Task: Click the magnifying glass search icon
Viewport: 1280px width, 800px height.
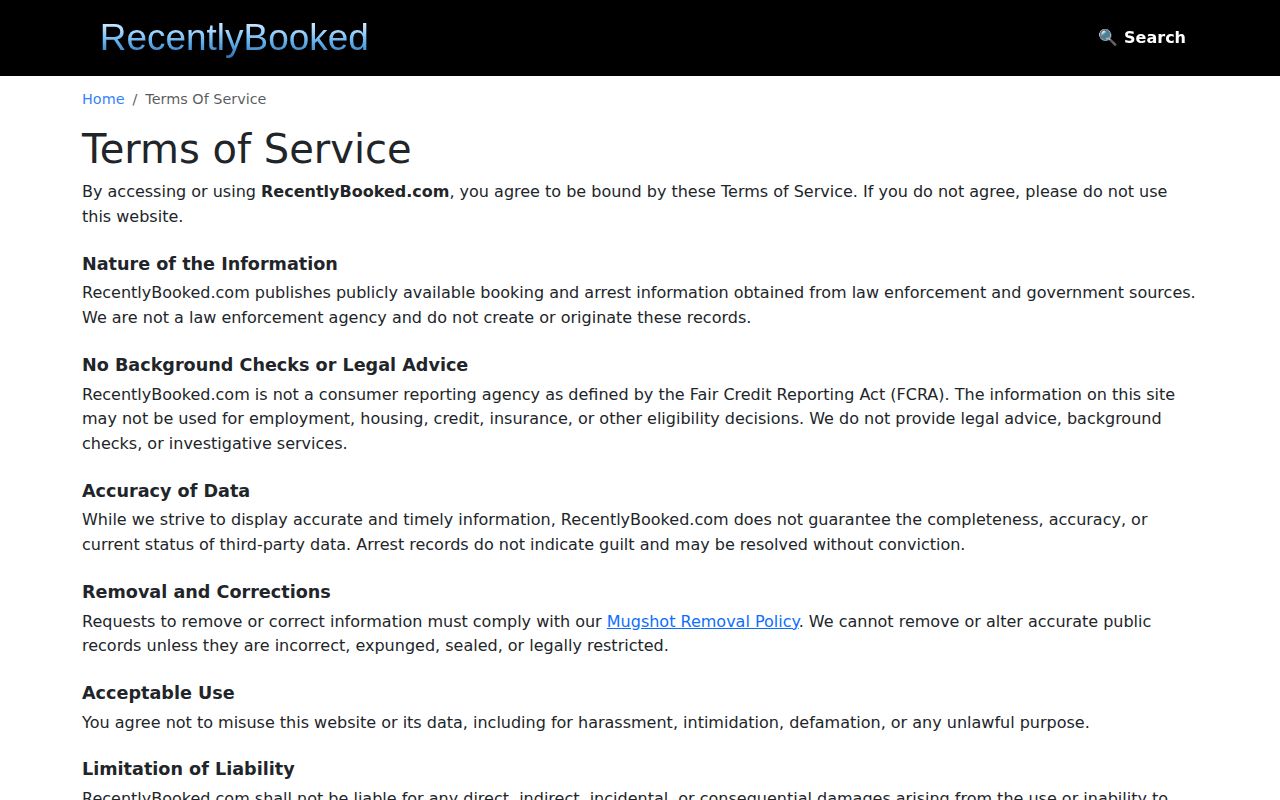Action: click(1107, 37)
